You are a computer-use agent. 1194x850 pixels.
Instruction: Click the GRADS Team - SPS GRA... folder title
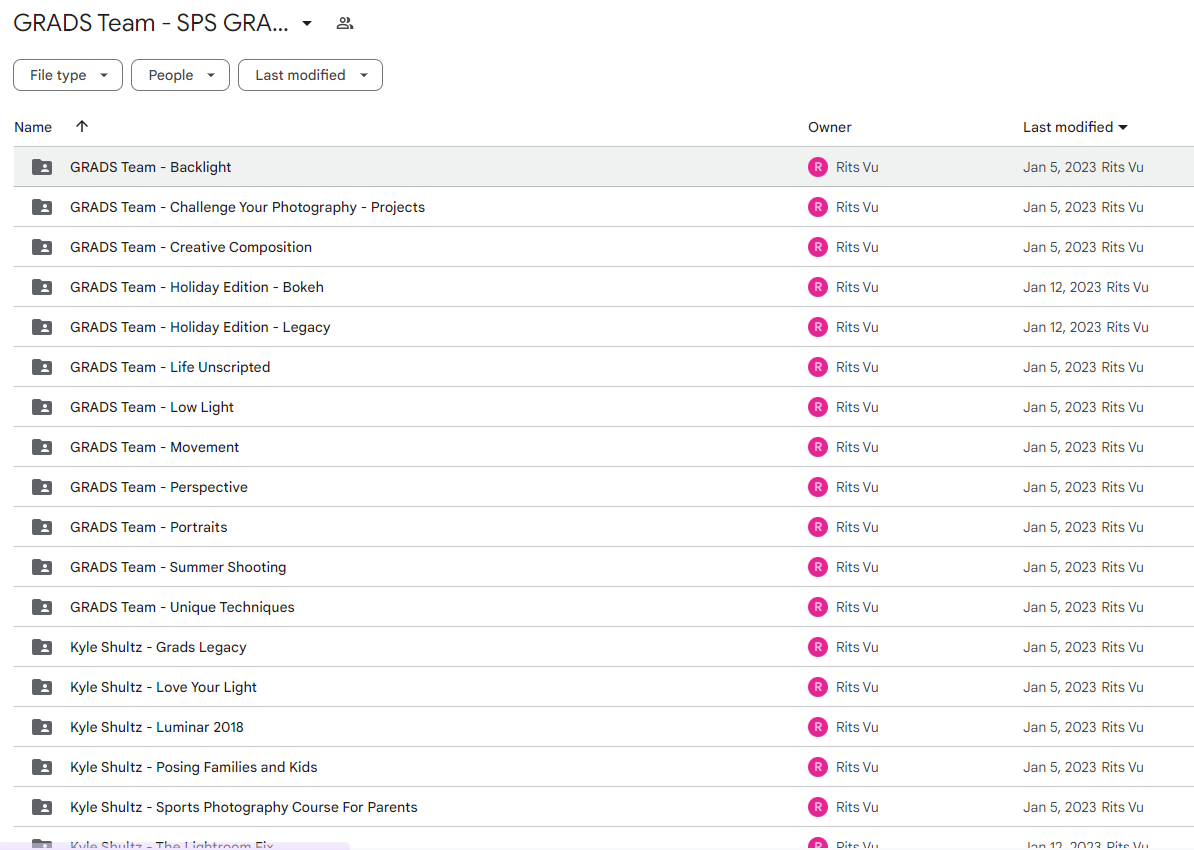[x=151, y=23]
